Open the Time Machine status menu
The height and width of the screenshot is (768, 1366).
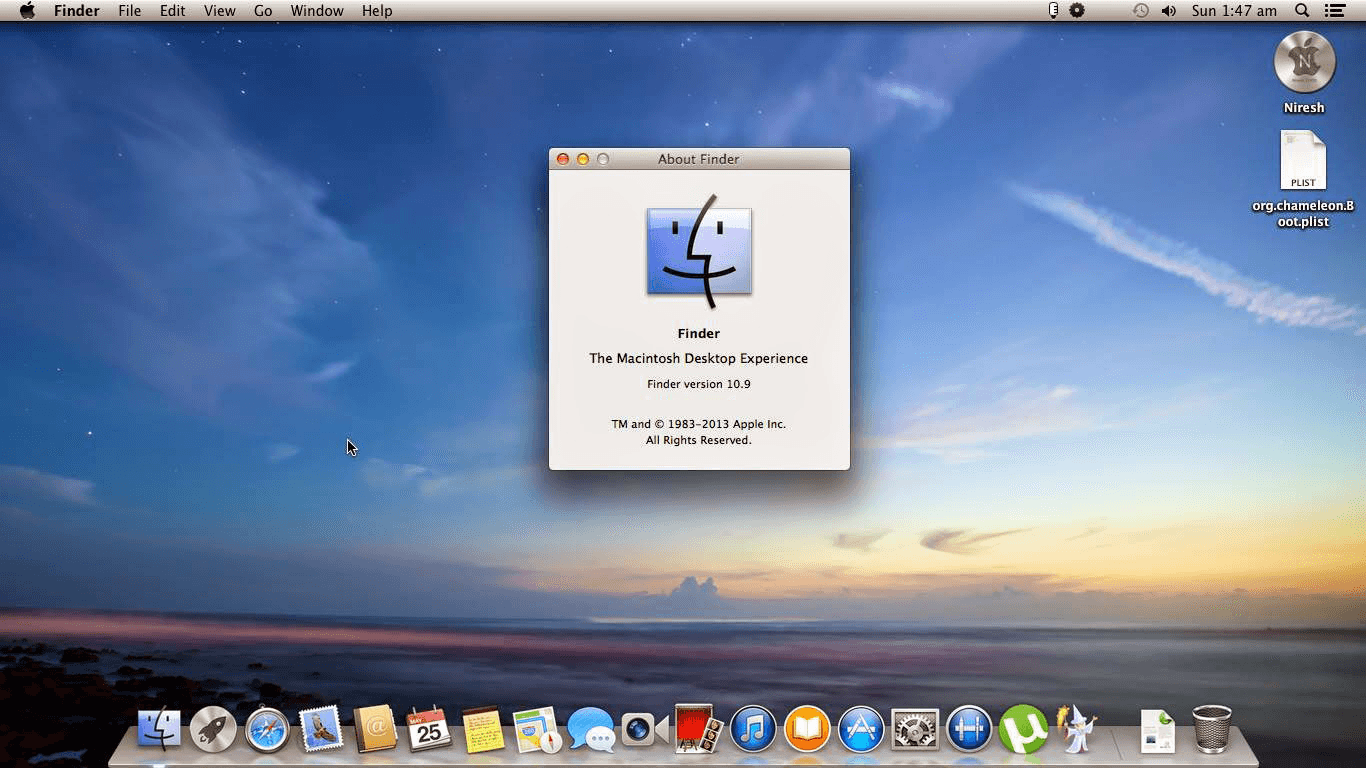pyautogui.click(x=1140, y=11)
